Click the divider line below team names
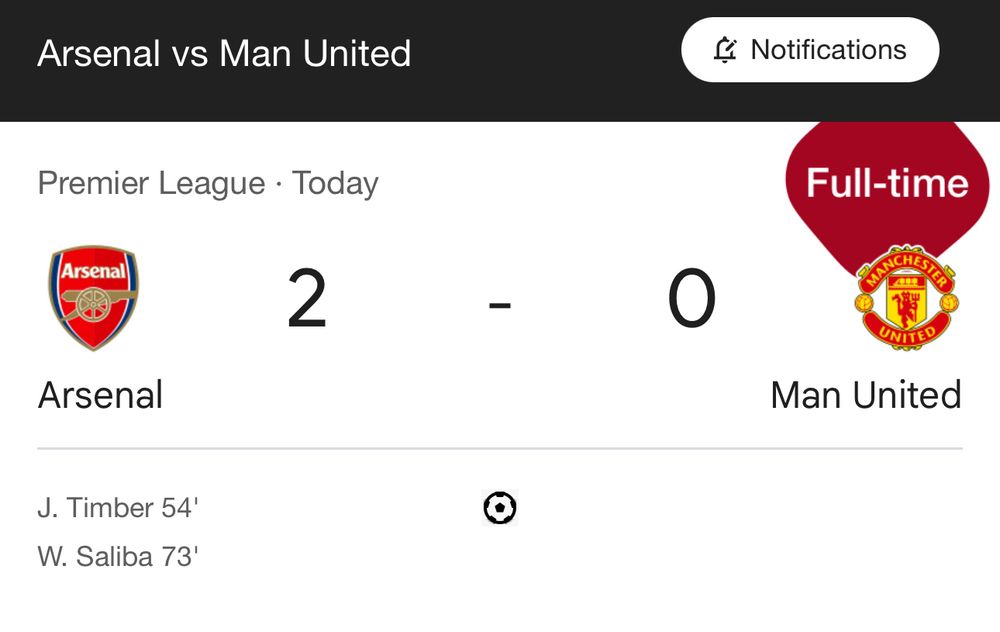1000x632 pixels. coord(499,448)
